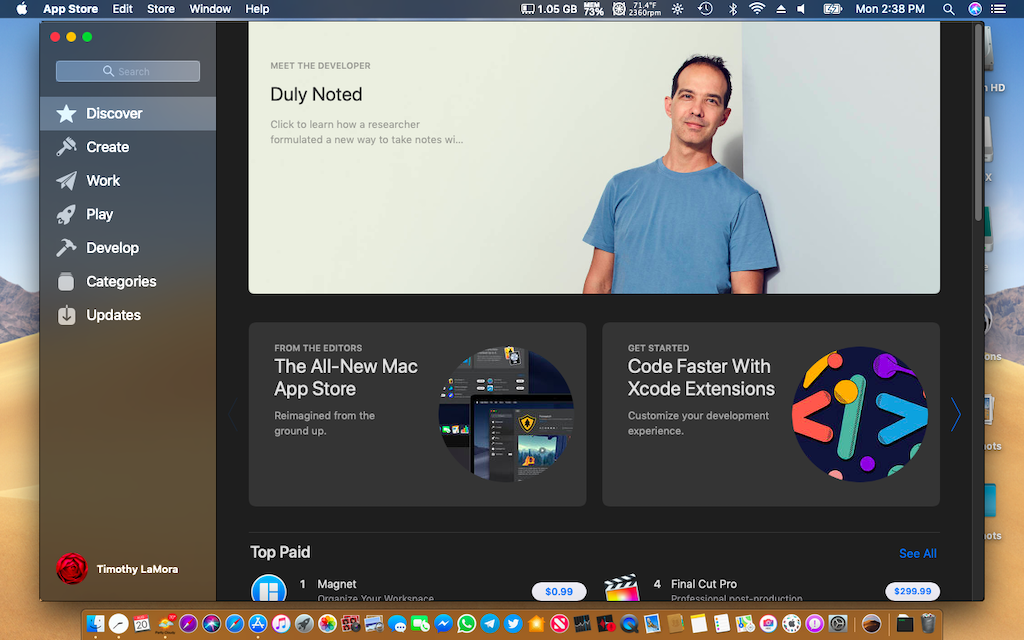
Task: Open the Store menu
Action: point(161,9)
